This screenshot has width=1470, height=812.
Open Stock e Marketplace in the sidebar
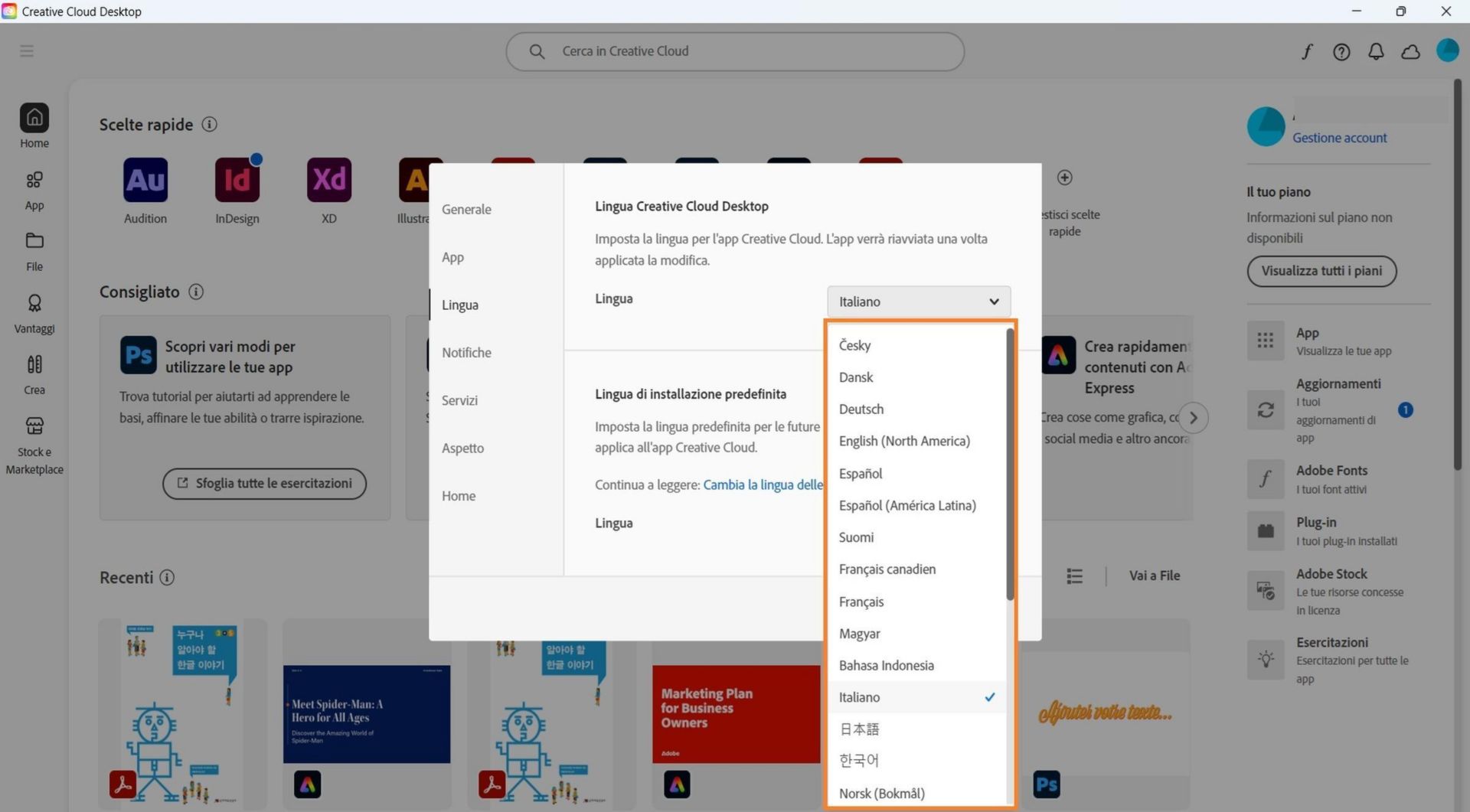tap(34, 446)
